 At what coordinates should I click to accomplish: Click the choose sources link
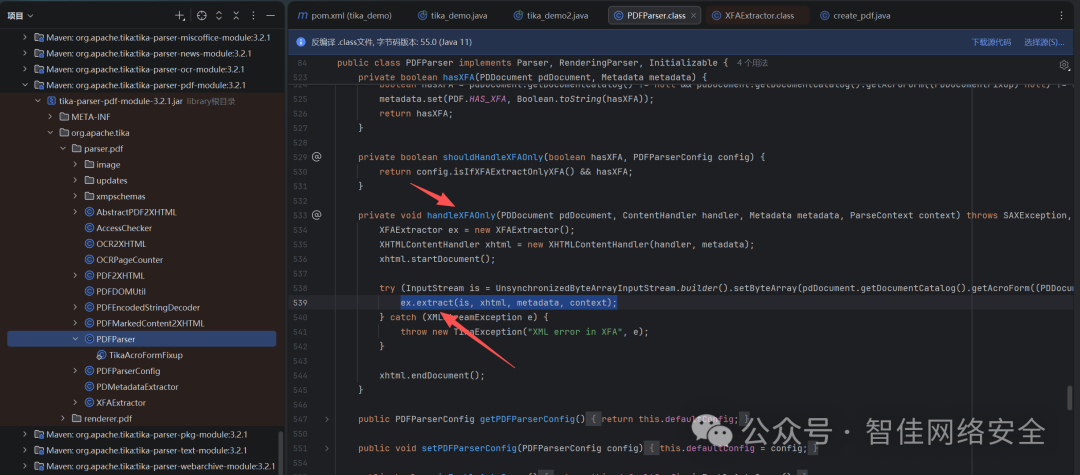1044,42
